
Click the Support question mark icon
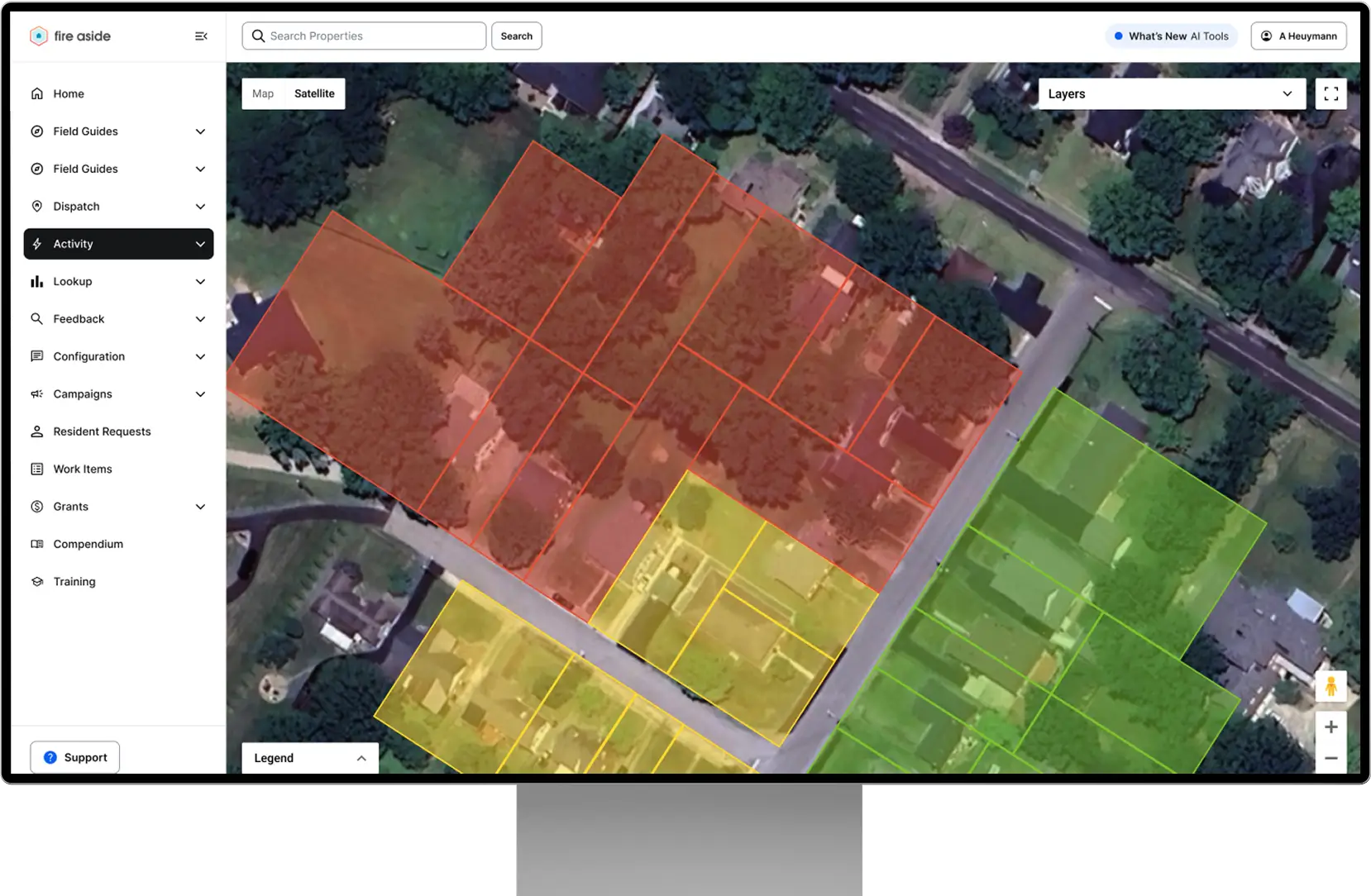[50, 757]
